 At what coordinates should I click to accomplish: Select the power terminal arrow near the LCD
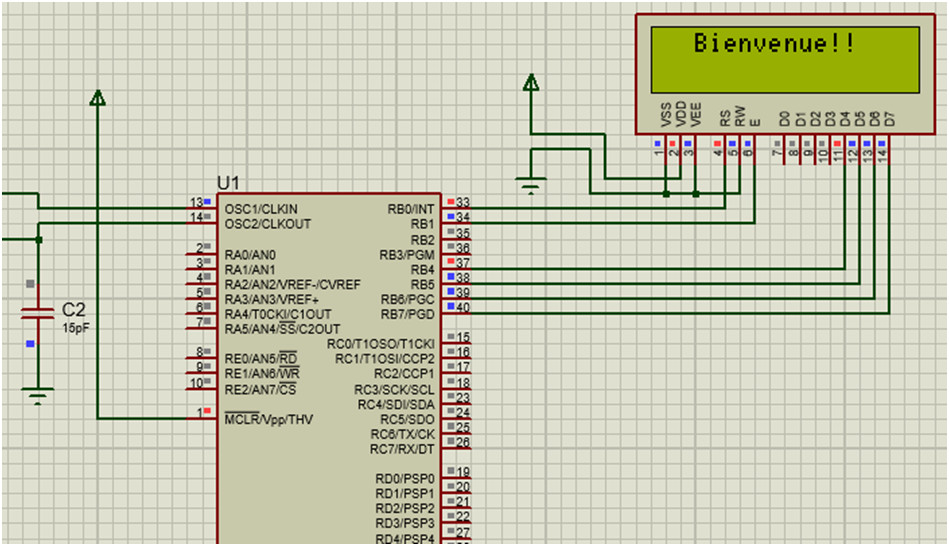(531, 83)
